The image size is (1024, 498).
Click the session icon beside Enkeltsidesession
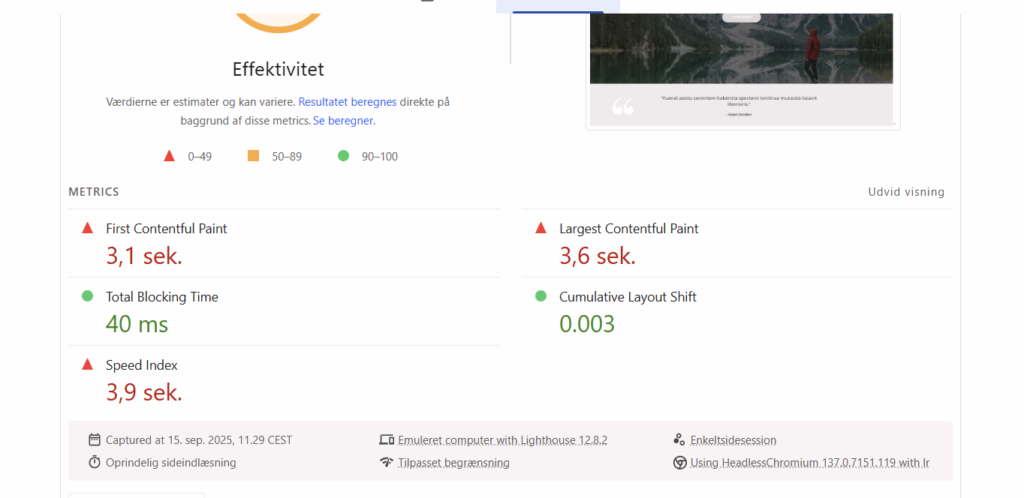coord(679,440)
